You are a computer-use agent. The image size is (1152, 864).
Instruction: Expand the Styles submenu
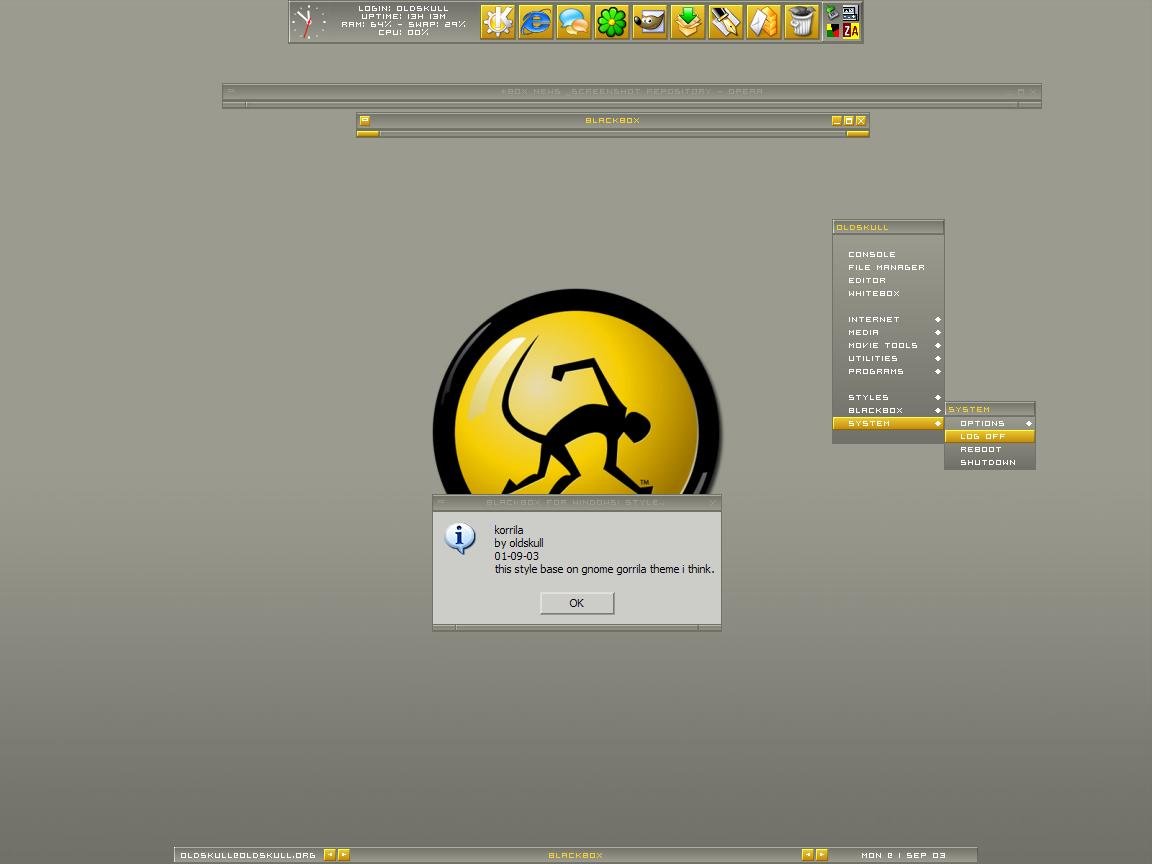point(888,397)
